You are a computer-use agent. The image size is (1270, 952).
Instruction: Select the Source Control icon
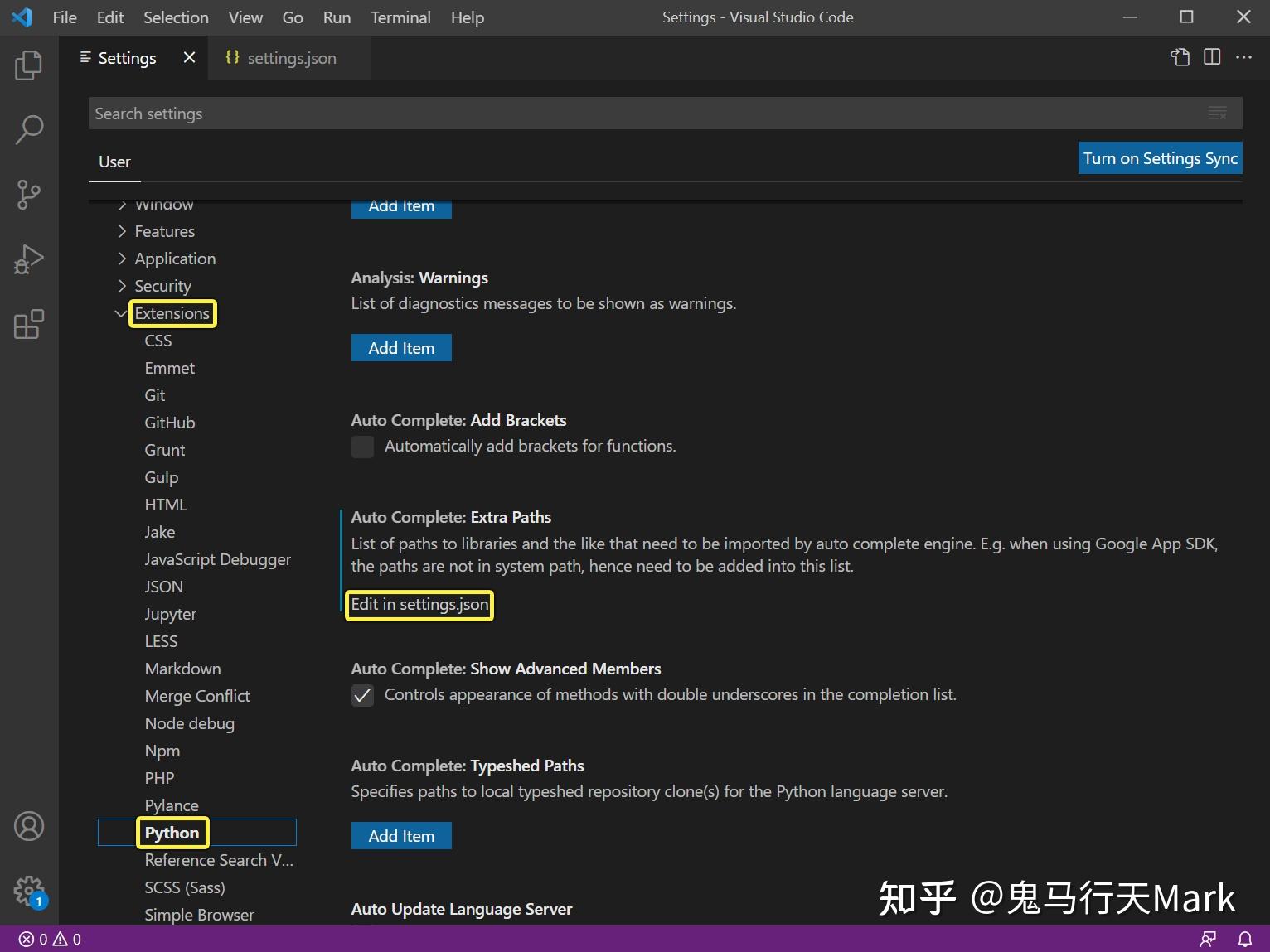[x=29, y=195]
